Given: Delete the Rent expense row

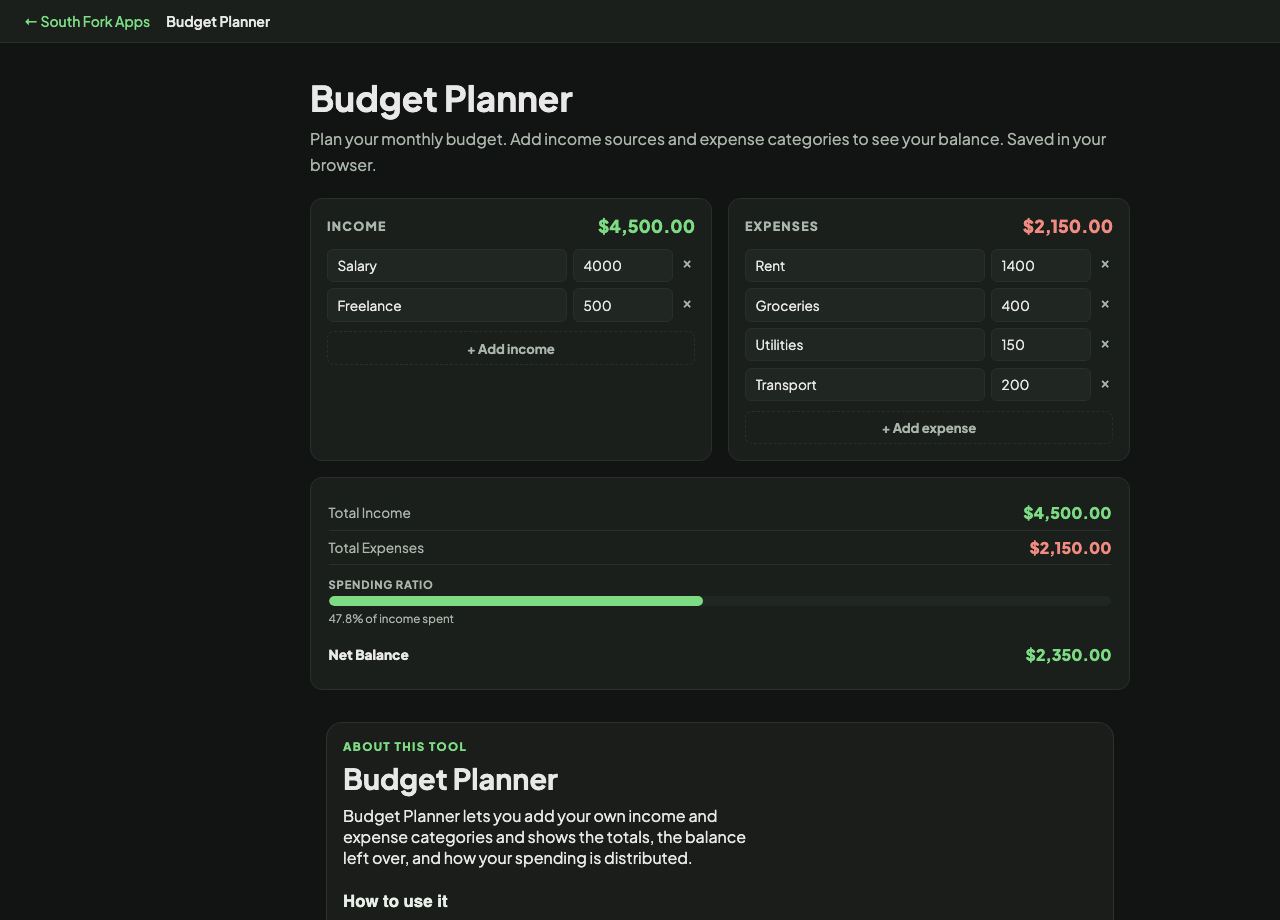Looking at the screenshot, I should [x=1105, y=265].
